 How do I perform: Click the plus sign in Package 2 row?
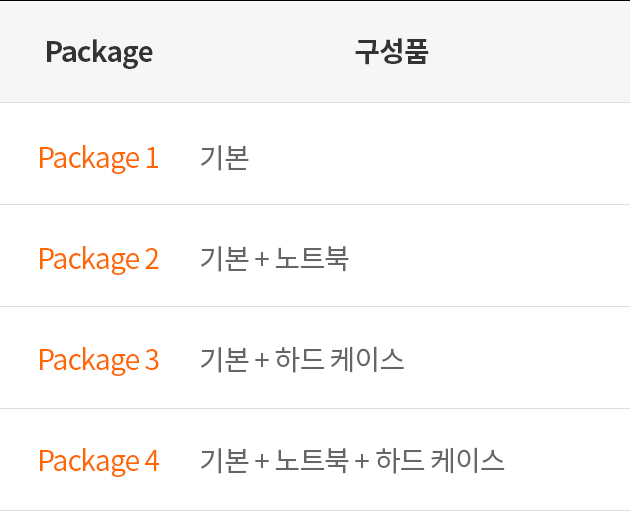click(x=262, y=259)
